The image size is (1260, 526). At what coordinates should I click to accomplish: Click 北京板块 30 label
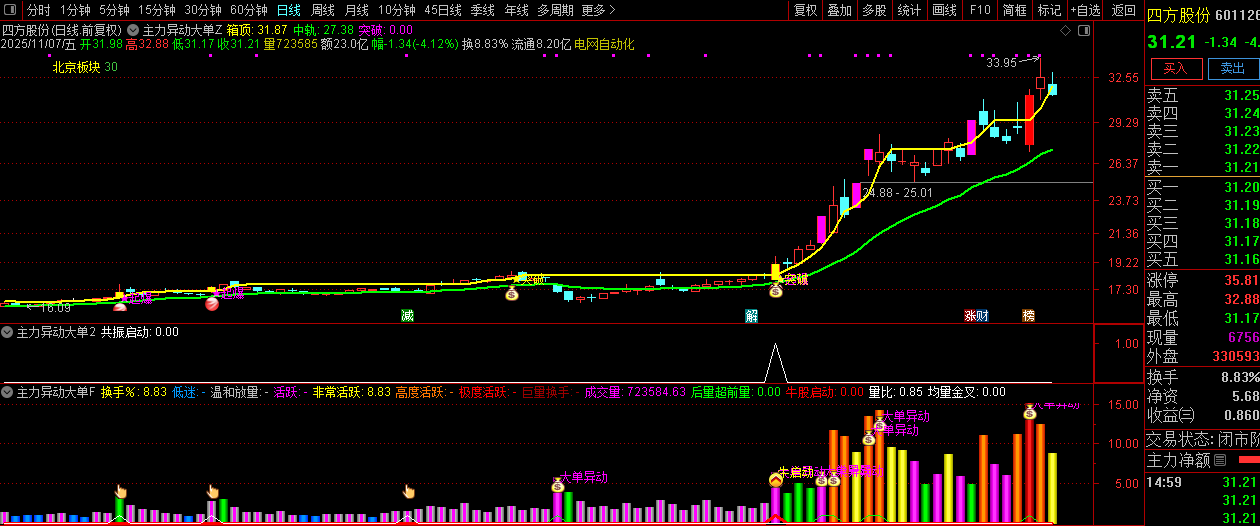pos(85,67)
